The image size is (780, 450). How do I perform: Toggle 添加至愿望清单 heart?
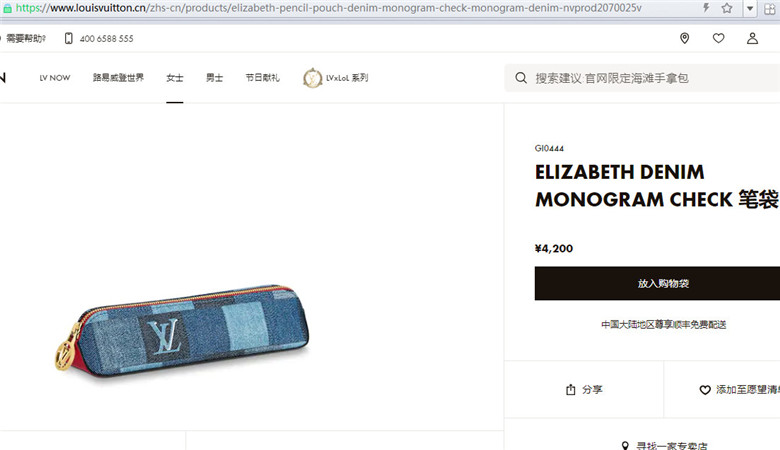(x=705, y=390)
